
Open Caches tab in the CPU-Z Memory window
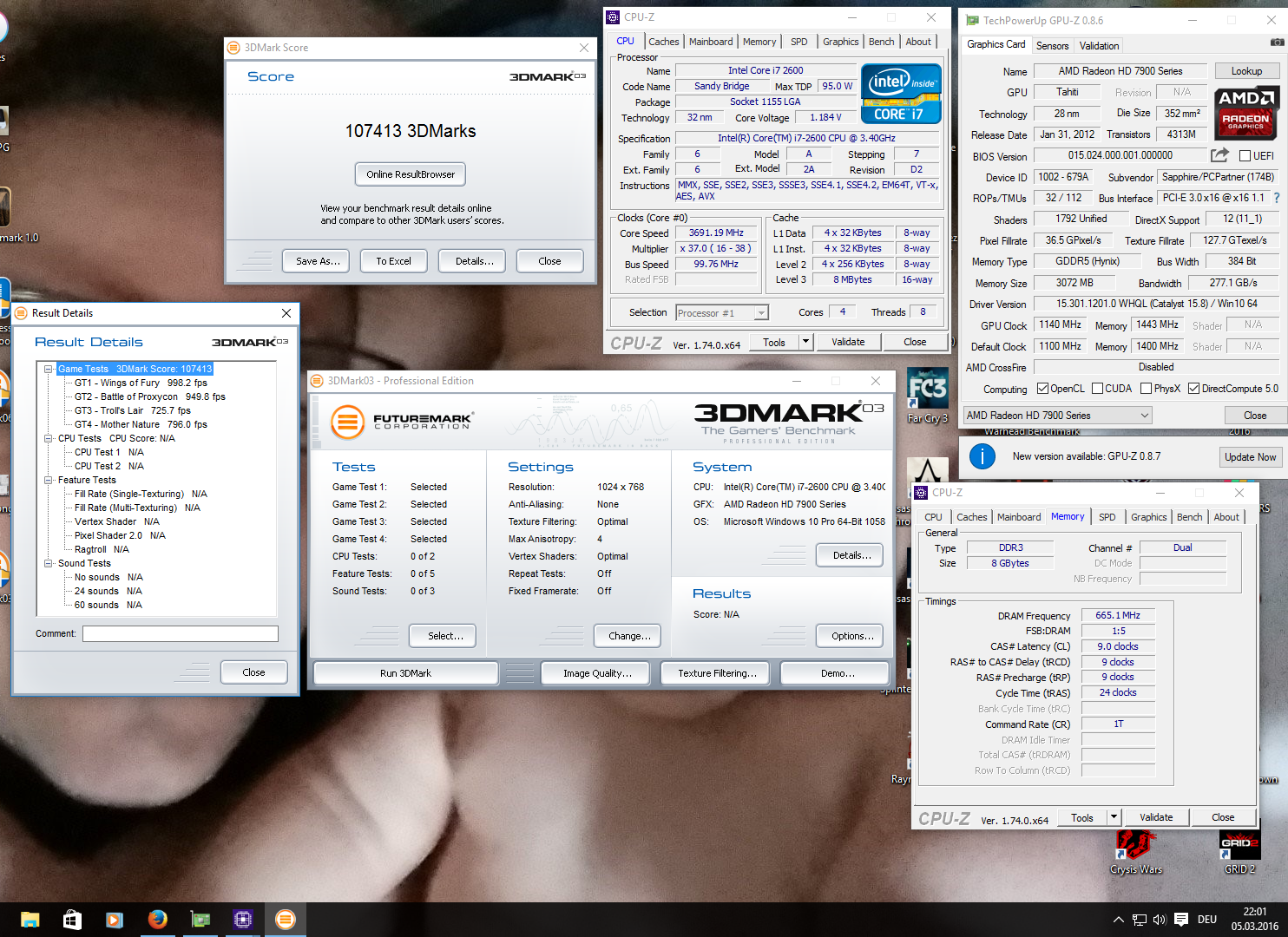pos(972,517)
